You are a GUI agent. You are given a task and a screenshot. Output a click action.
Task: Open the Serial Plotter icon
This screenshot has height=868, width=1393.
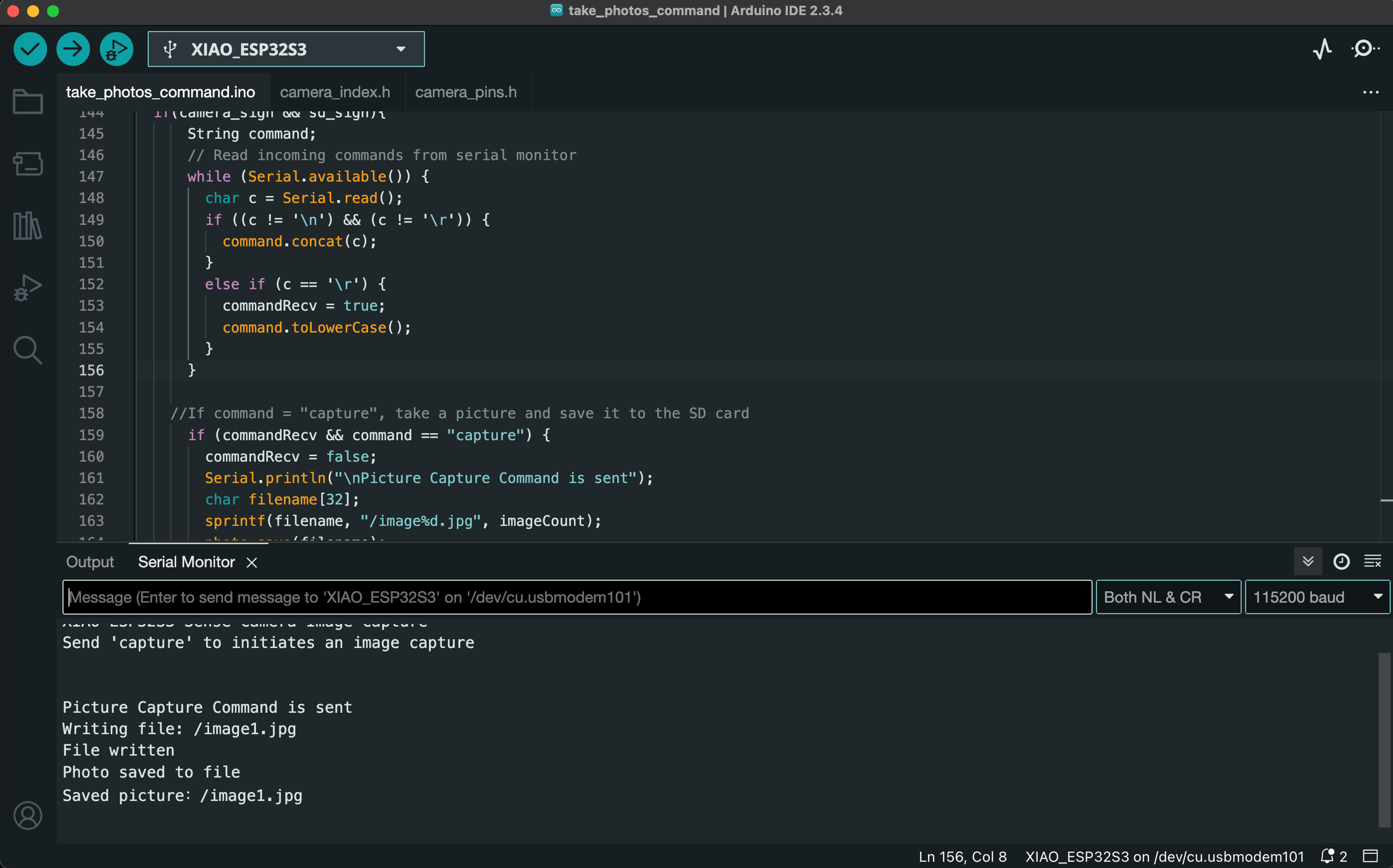(1322, 49)
